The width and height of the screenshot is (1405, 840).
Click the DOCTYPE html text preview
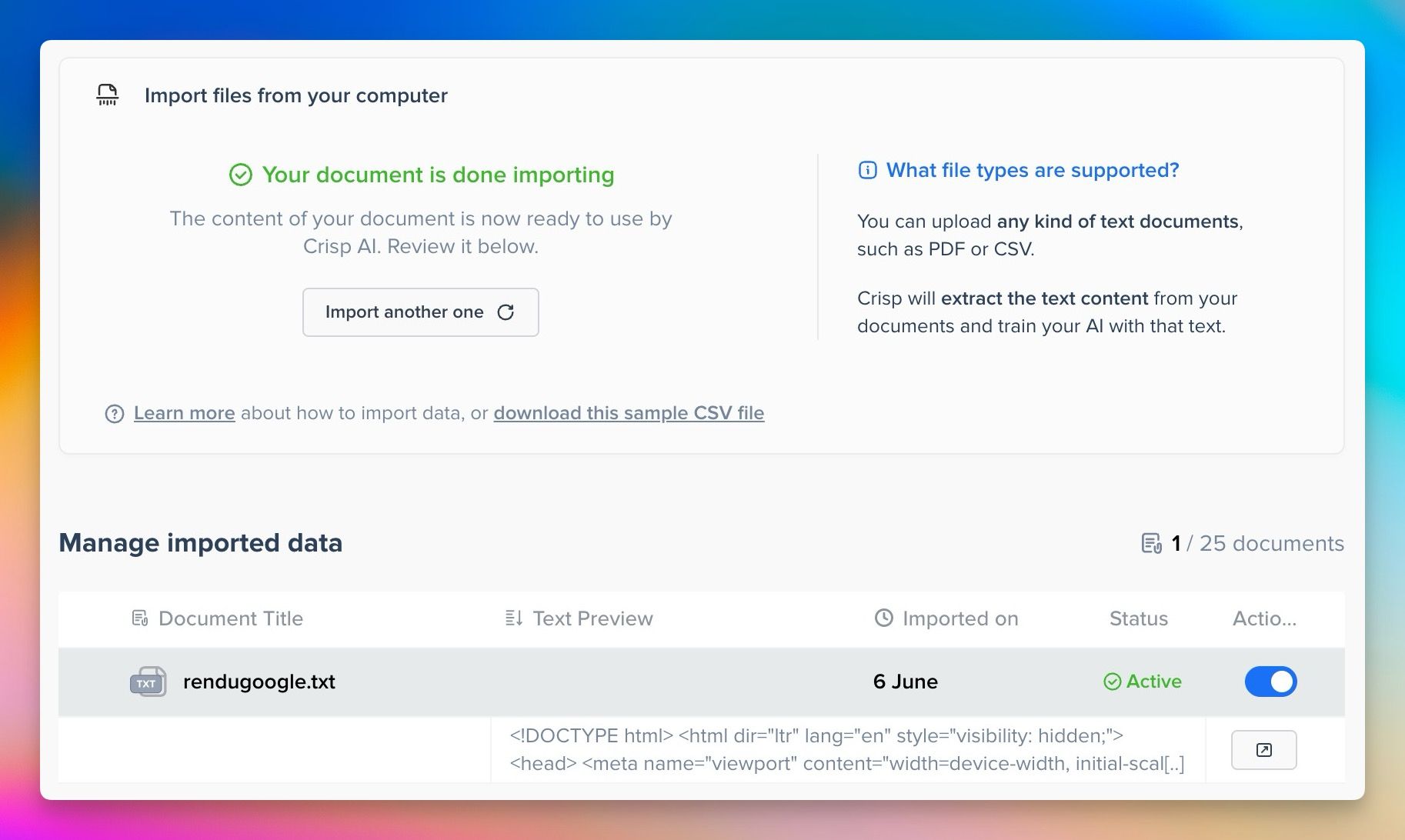click(x=847, y=750)
